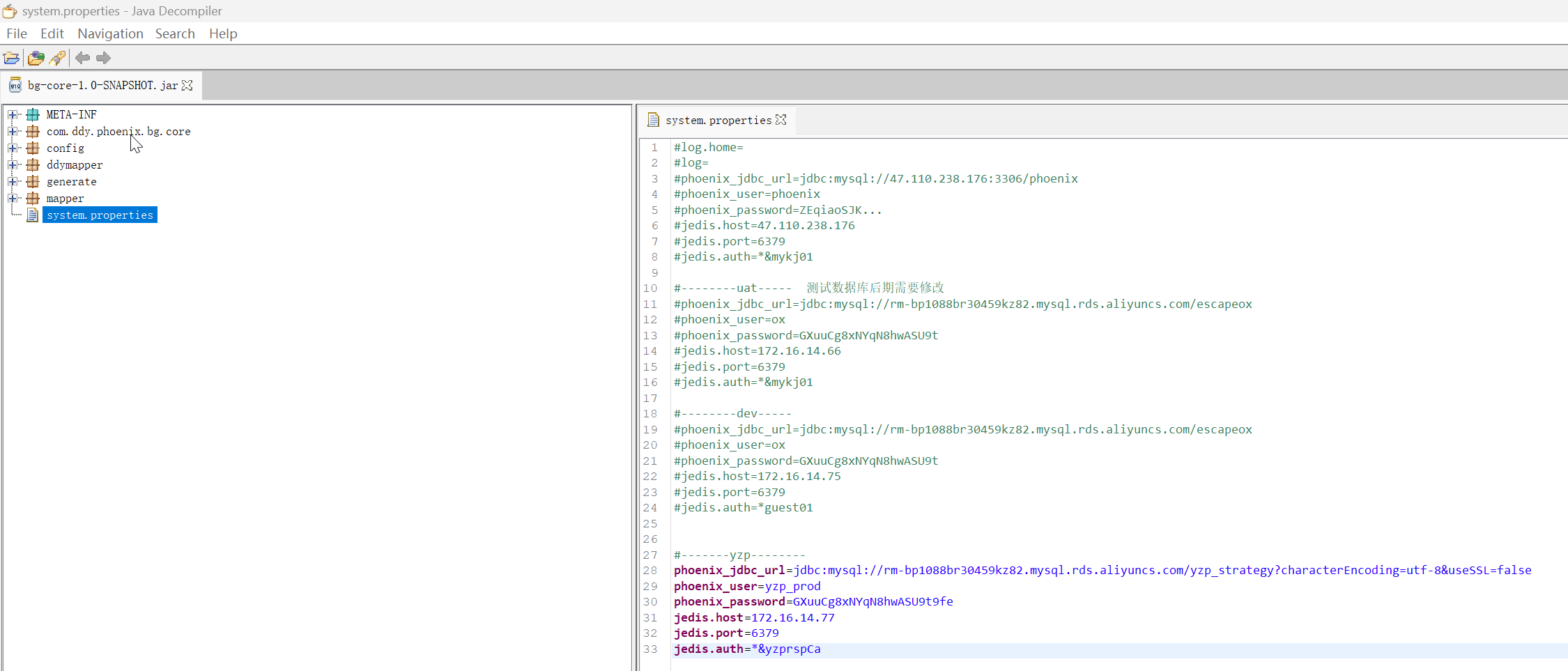The height and width of the screenshot is (671, 1568).
Task: Select the ddymapper package in the tree
Action: 75,164
